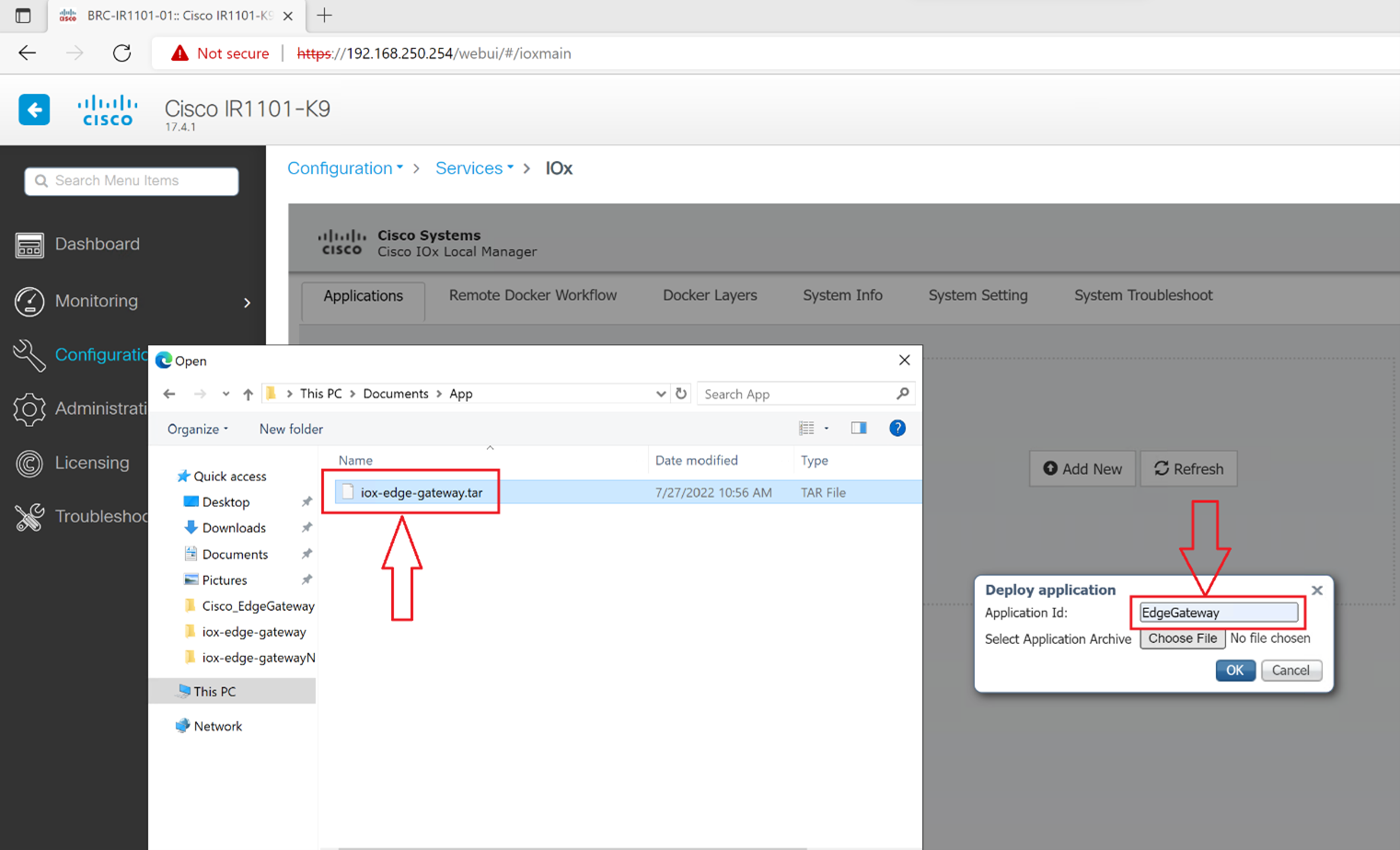Expand the Monitoring menu chevron
The height and width of the screenshot is (850, 1400).
pyautogui.click(x=247, y=303)
